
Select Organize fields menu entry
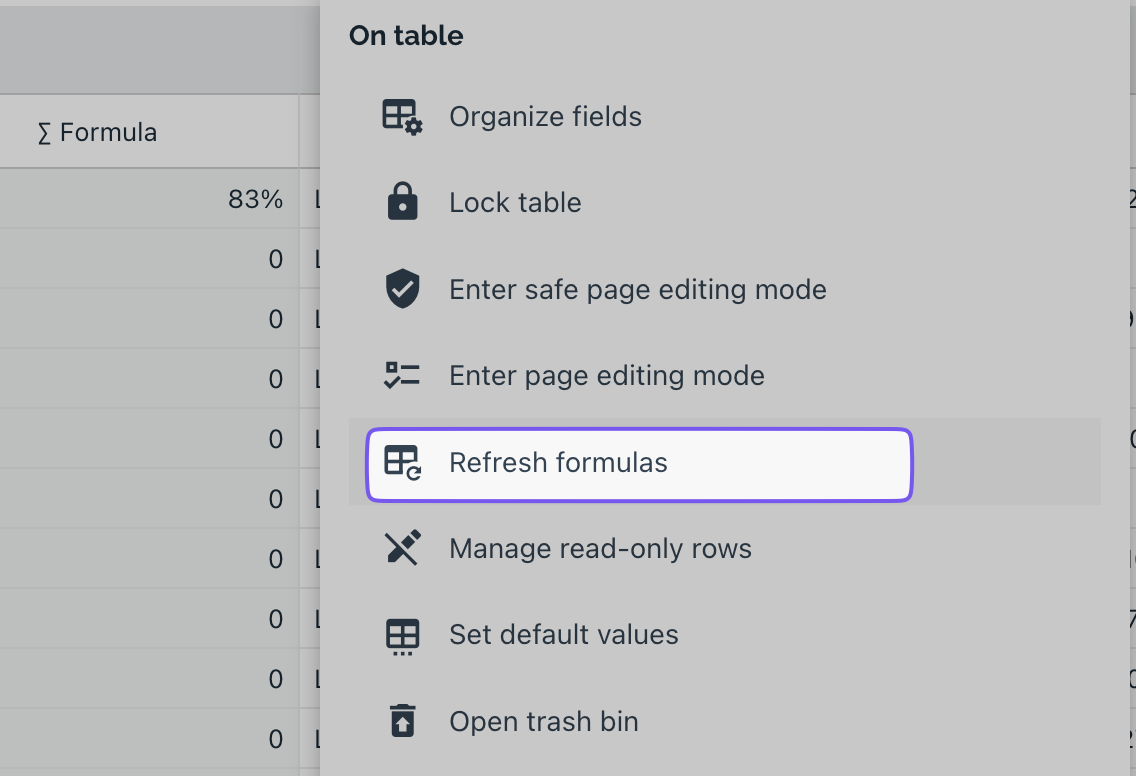tap(724, 117)
